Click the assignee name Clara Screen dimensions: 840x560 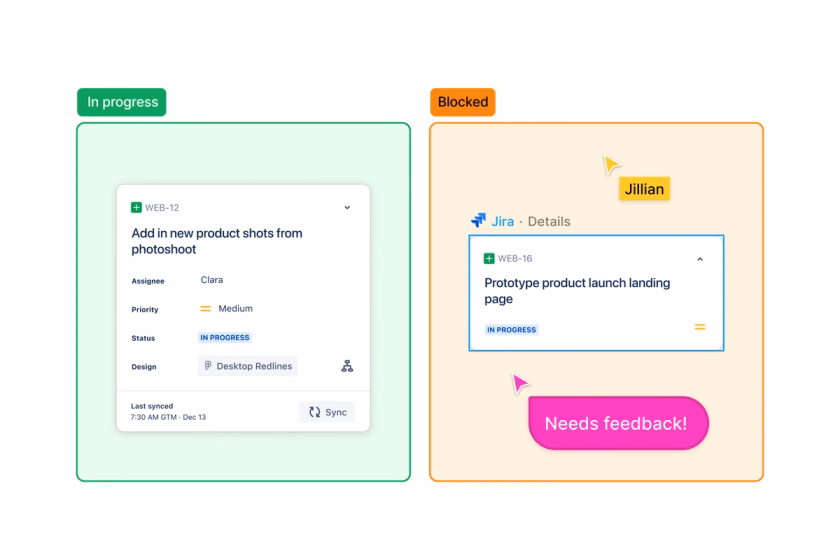click(x=212, y=280)
